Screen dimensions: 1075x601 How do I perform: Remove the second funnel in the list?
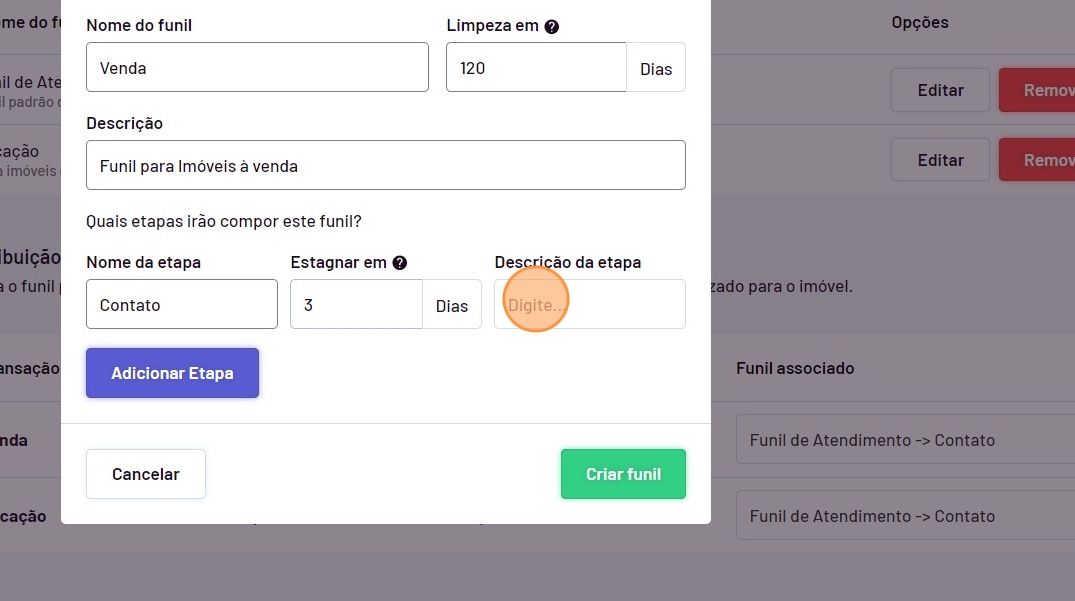pyautogui.click(x=1037, y=160)
